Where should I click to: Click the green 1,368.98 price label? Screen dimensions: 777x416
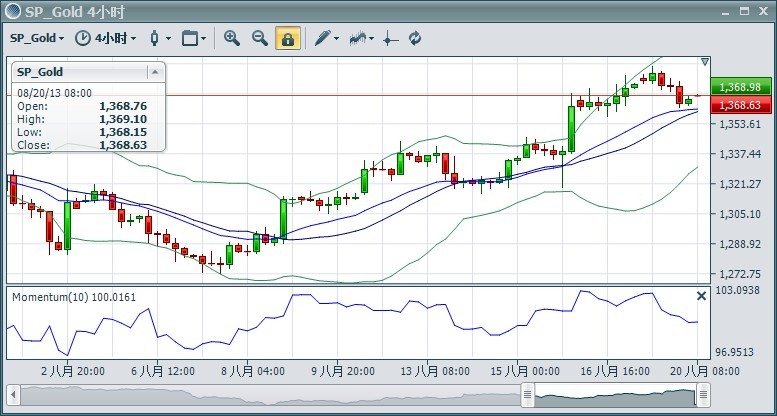click(x=740, y=87)
